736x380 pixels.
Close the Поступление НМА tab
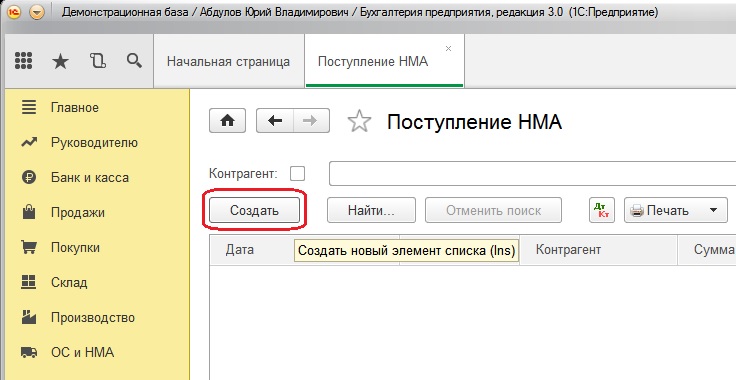tap(448, 48)
